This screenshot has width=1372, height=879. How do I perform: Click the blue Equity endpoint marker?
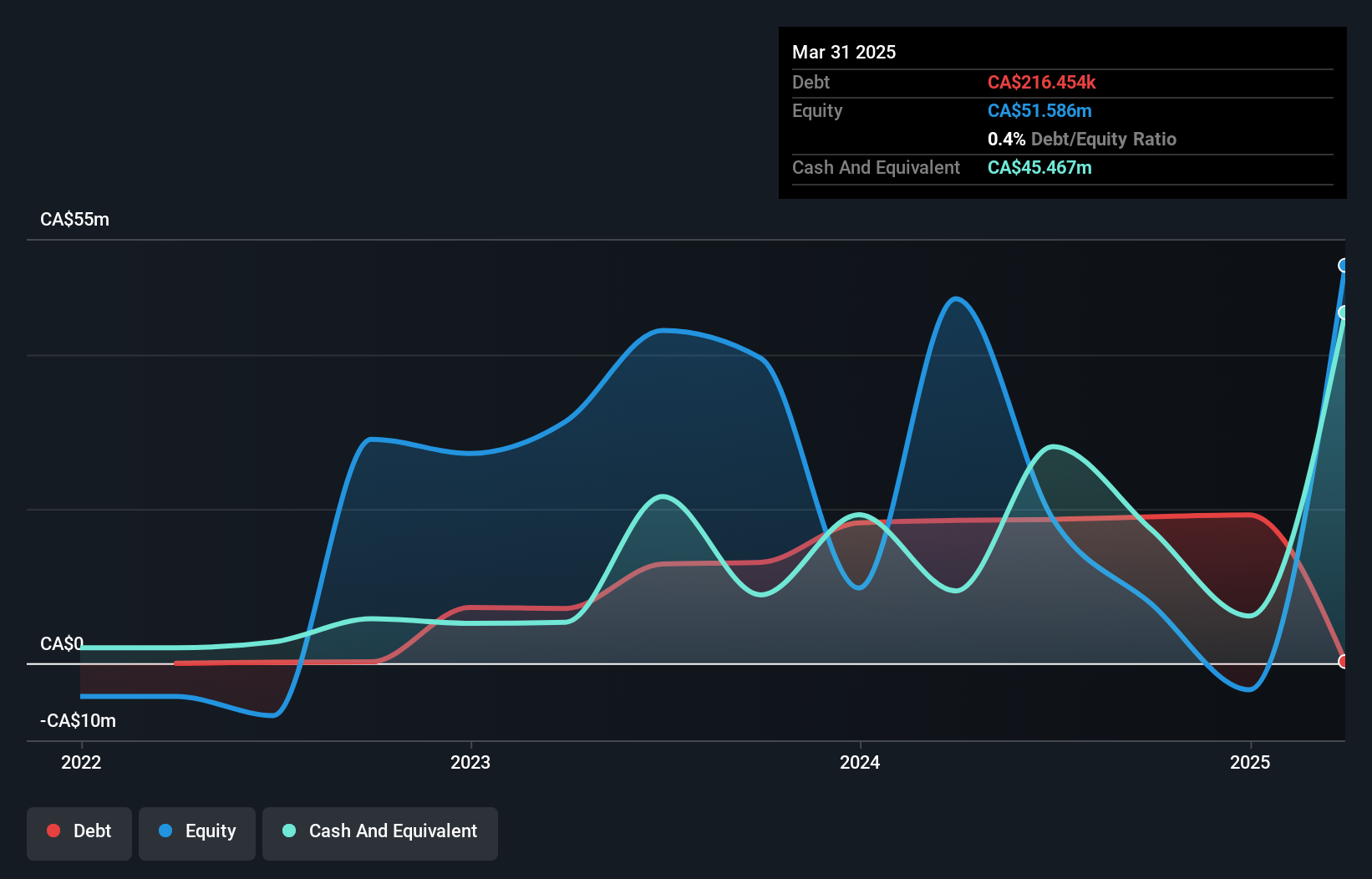tap(1344, 266)
